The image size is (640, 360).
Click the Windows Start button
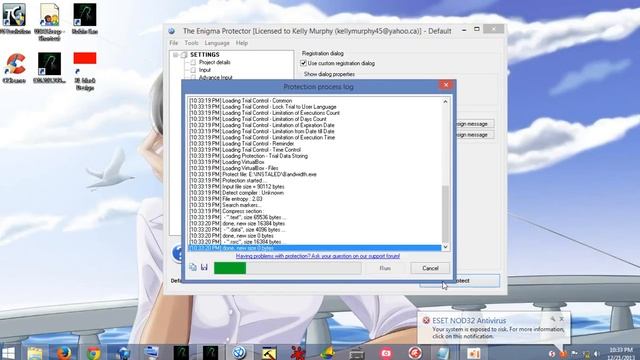coord(8,353)
